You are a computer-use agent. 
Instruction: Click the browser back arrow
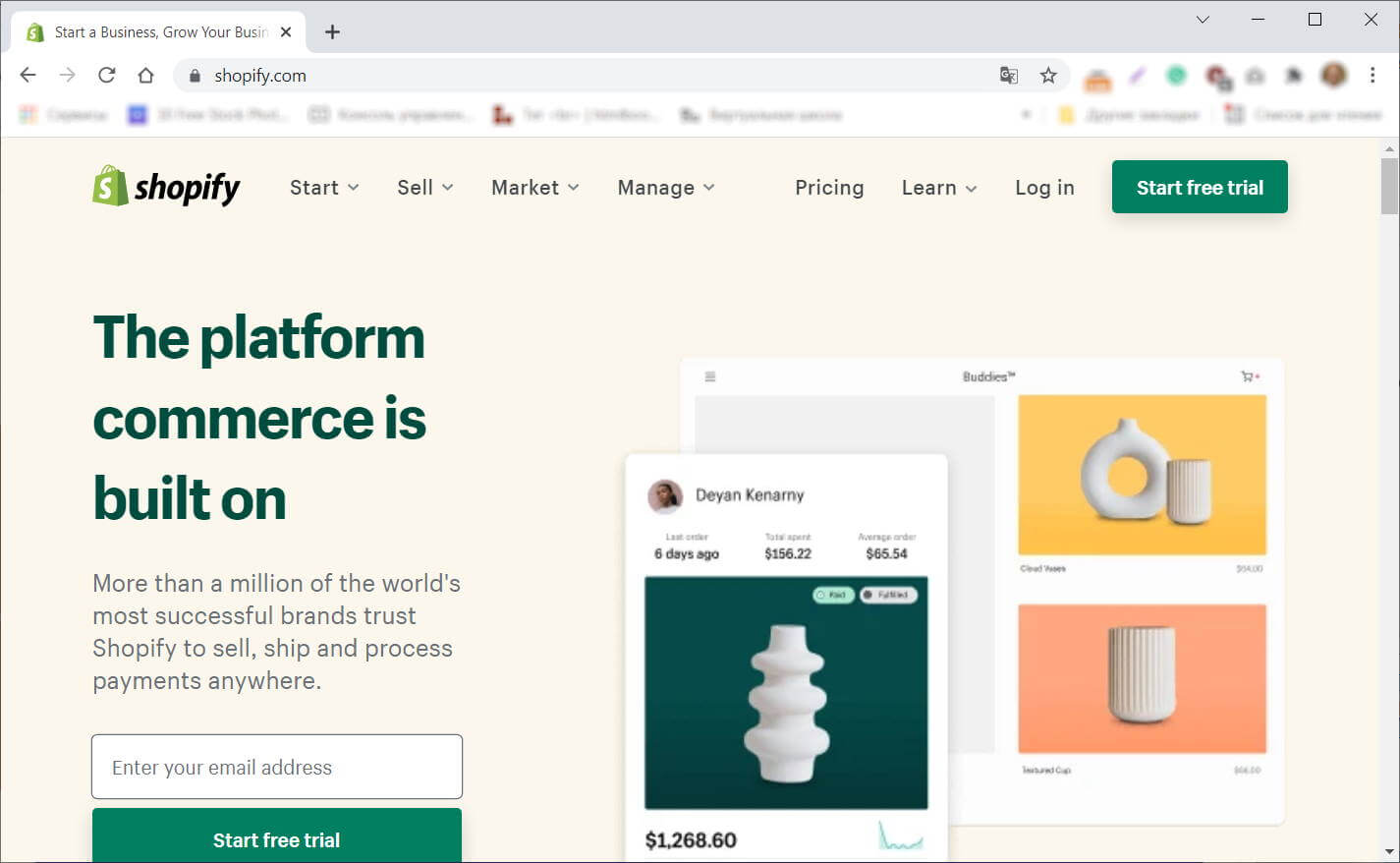pyautogui.click(x=28, y=76)
